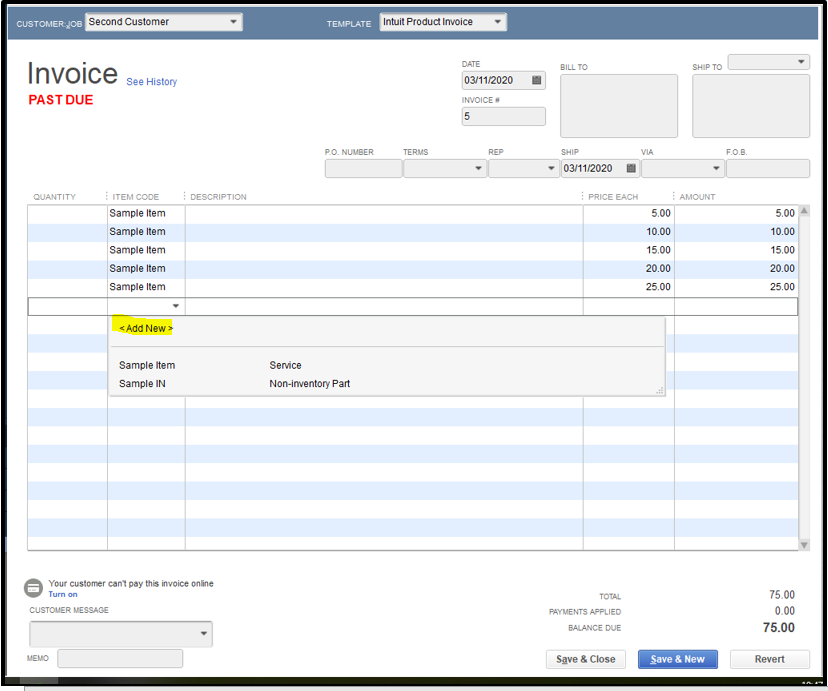Toggle the item code dropdown arrow

[x=176, y=306]
